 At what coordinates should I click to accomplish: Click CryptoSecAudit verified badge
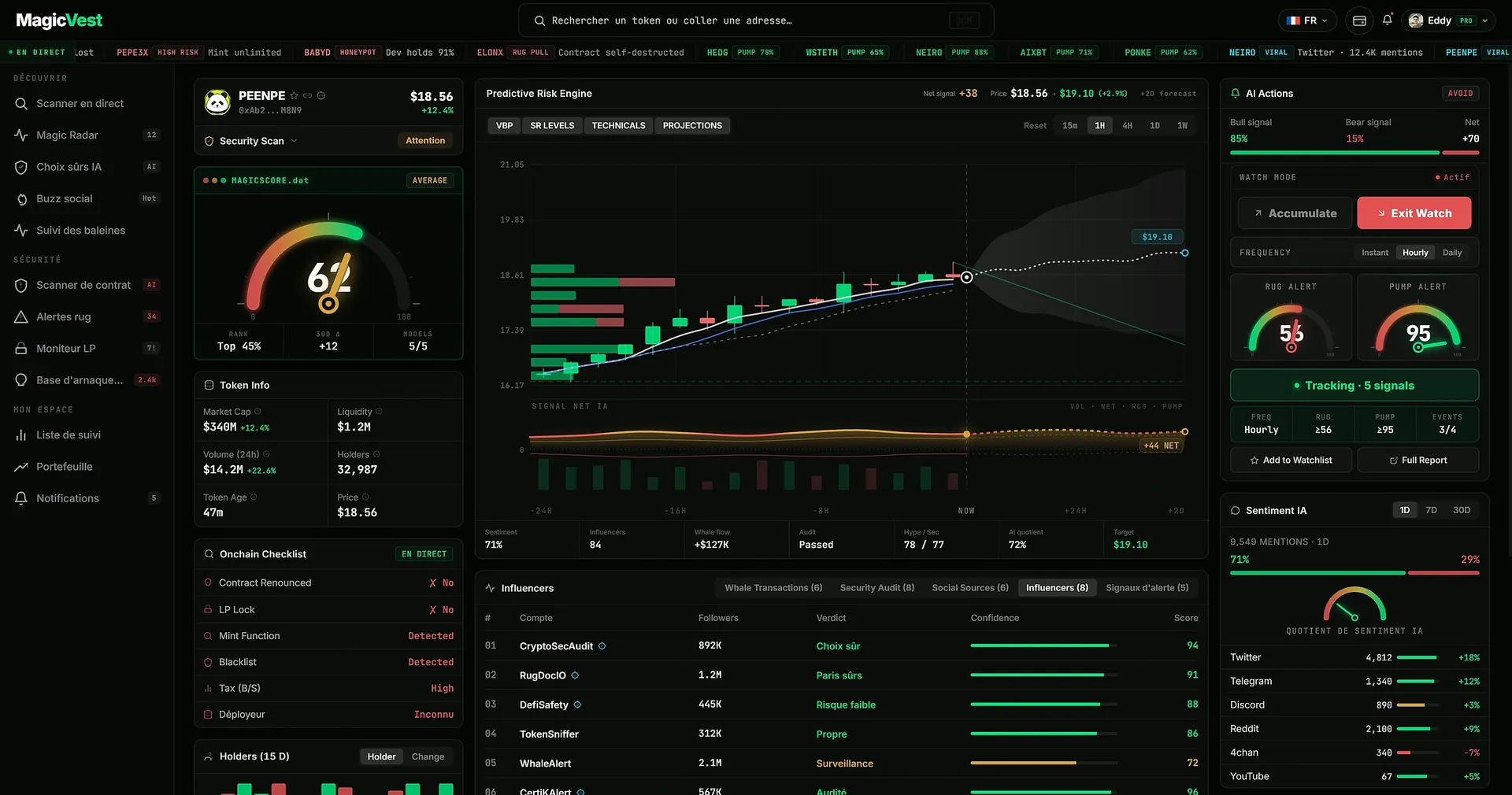(602, 646)
